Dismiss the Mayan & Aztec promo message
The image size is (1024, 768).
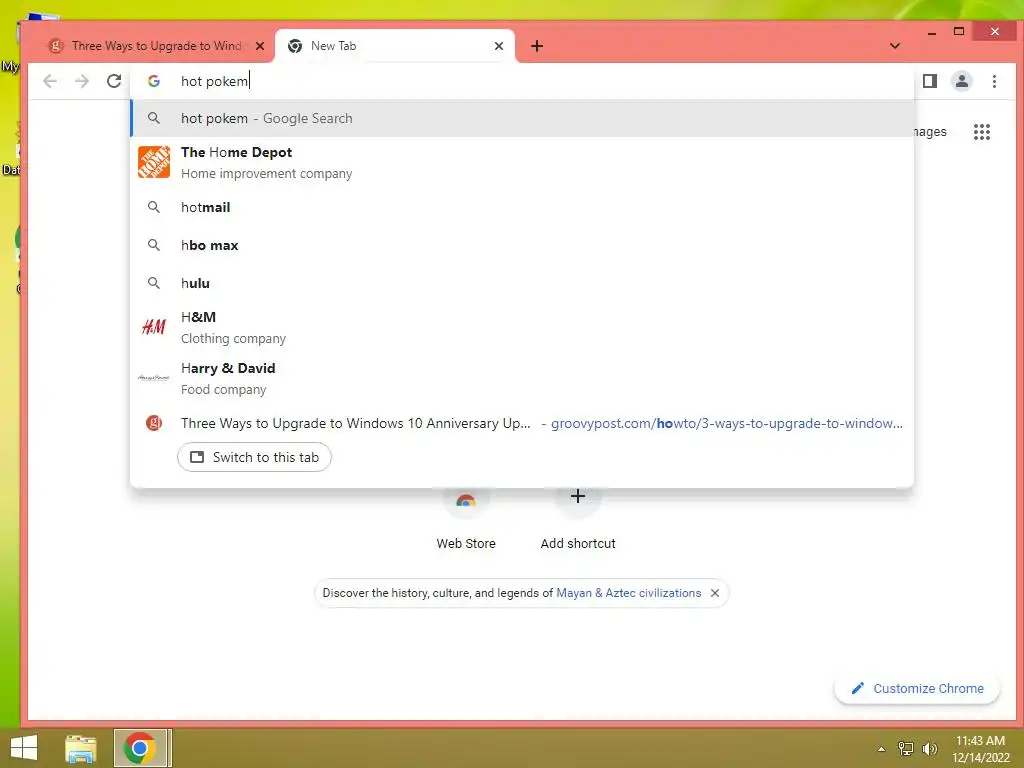(x=715, y=593)
